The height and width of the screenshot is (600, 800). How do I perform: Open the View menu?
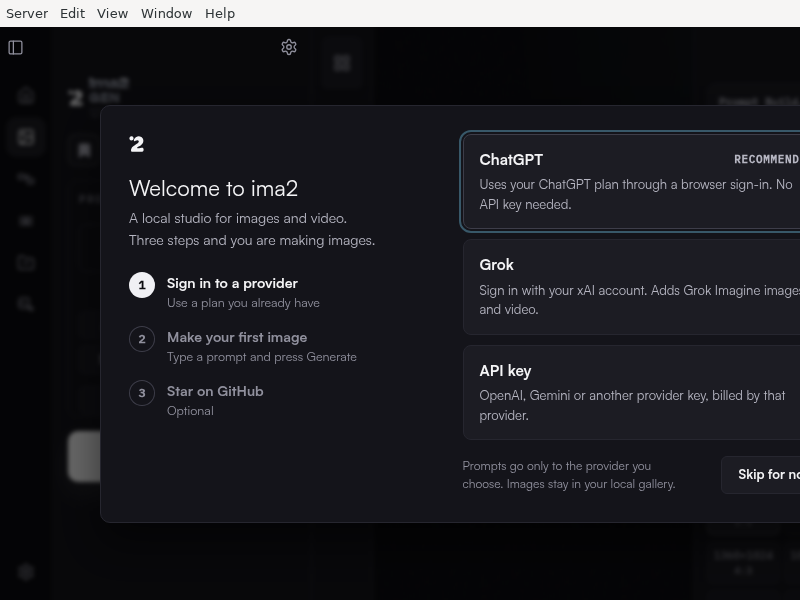pos(112,13)
